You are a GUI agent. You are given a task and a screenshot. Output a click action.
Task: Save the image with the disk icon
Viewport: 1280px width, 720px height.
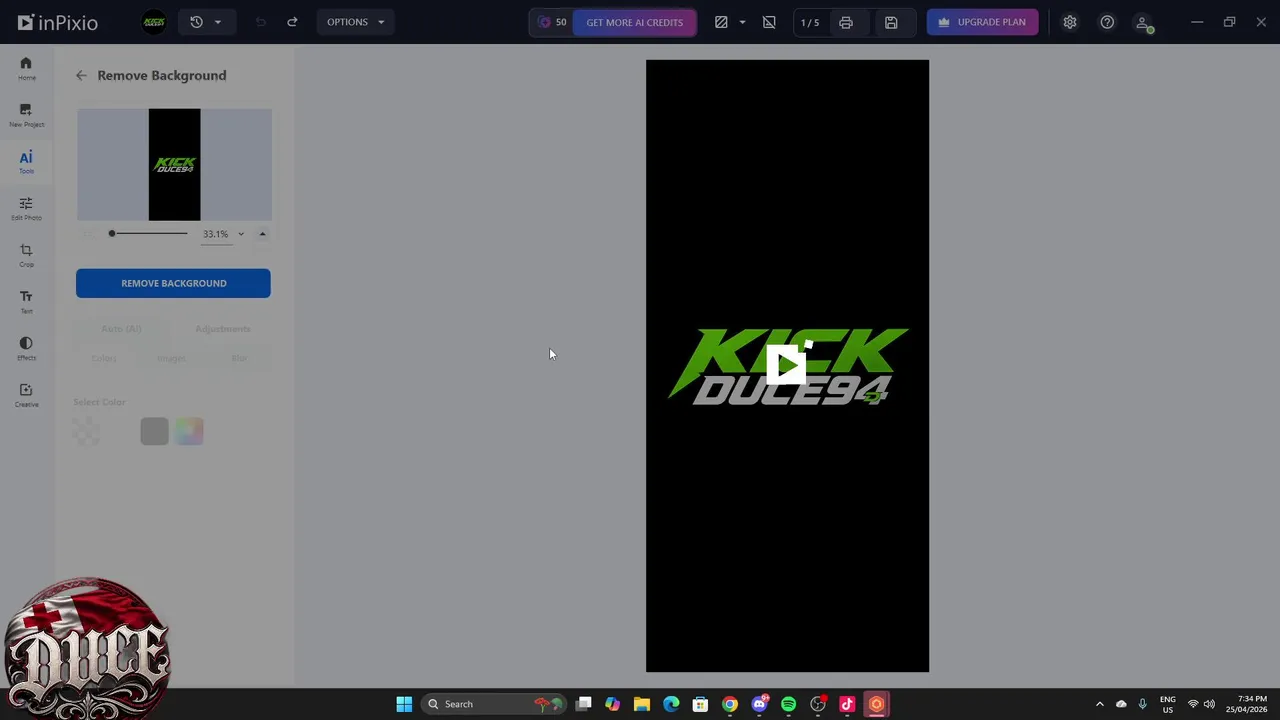891,22
